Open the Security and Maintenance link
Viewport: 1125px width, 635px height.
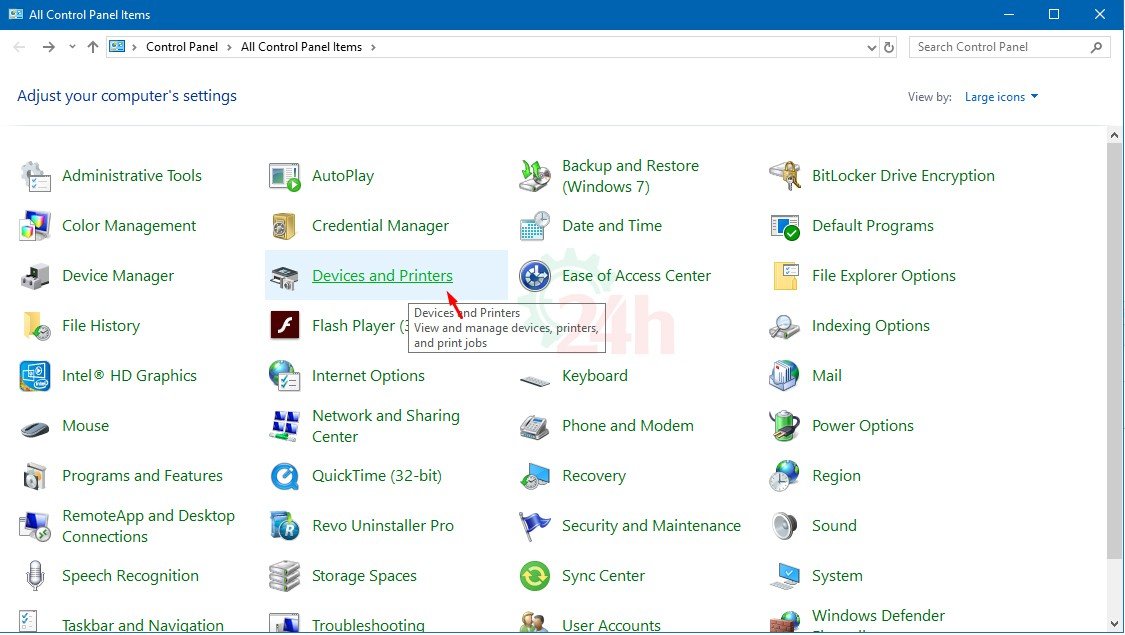point(651,526)
